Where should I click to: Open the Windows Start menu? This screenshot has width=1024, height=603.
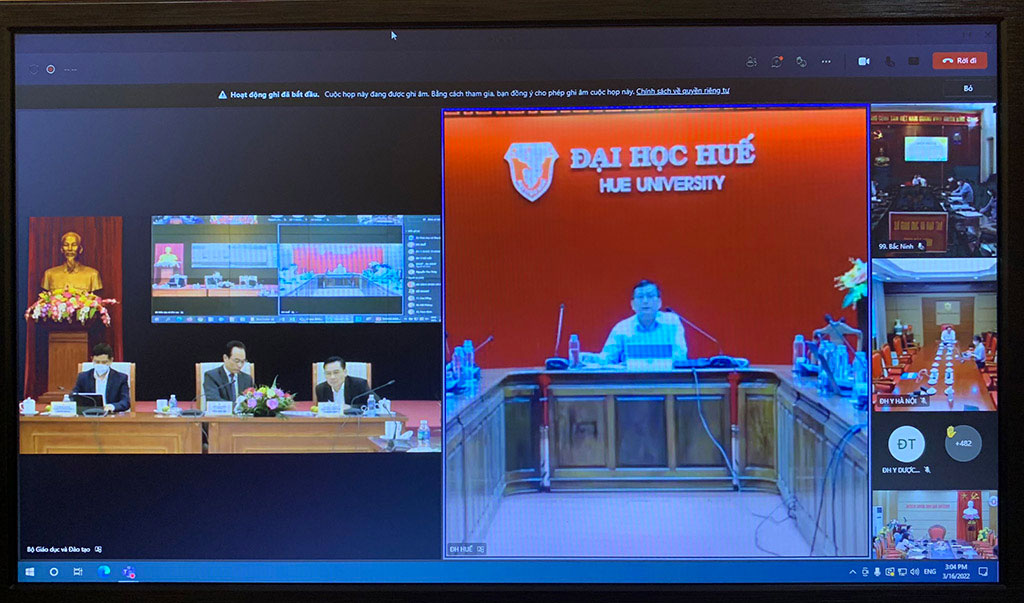[x=29, y=572]
